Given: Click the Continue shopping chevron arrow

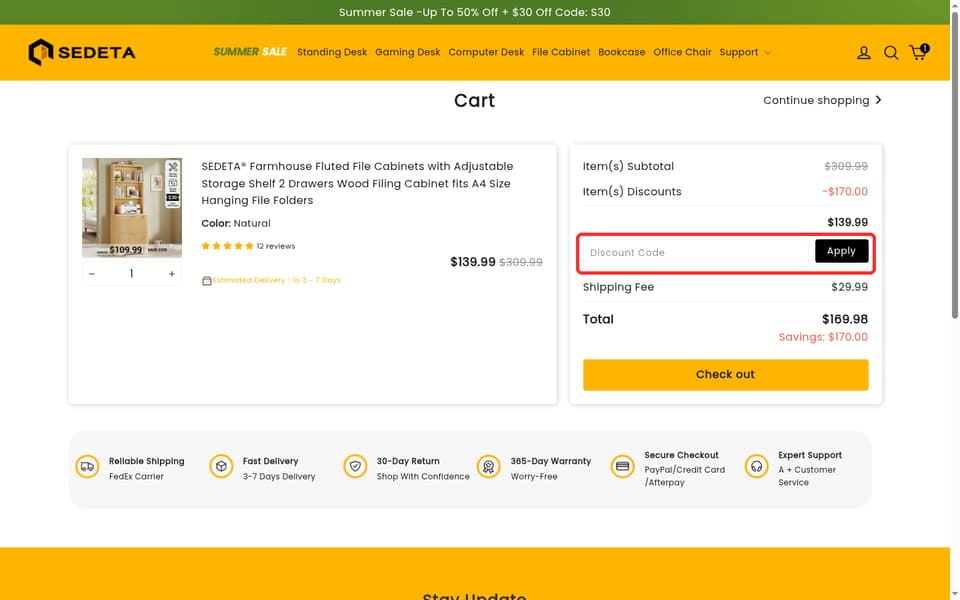Looking at the screenshot, I should (879, 100).
